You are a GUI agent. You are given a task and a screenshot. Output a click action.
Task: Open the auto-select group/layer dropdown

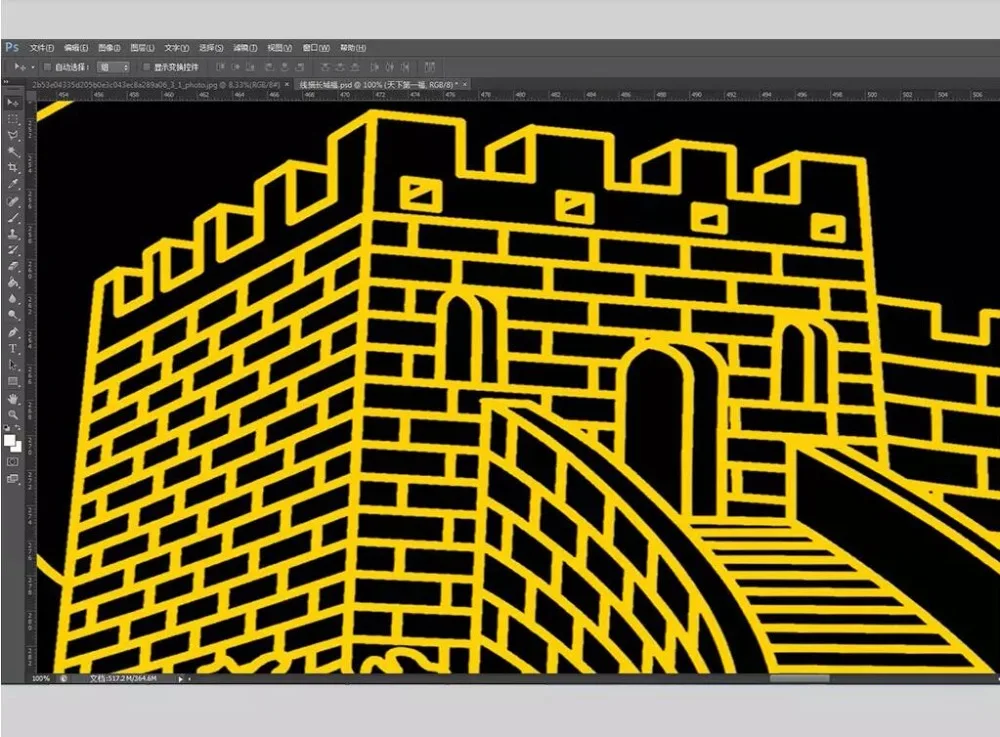(114, 67)
